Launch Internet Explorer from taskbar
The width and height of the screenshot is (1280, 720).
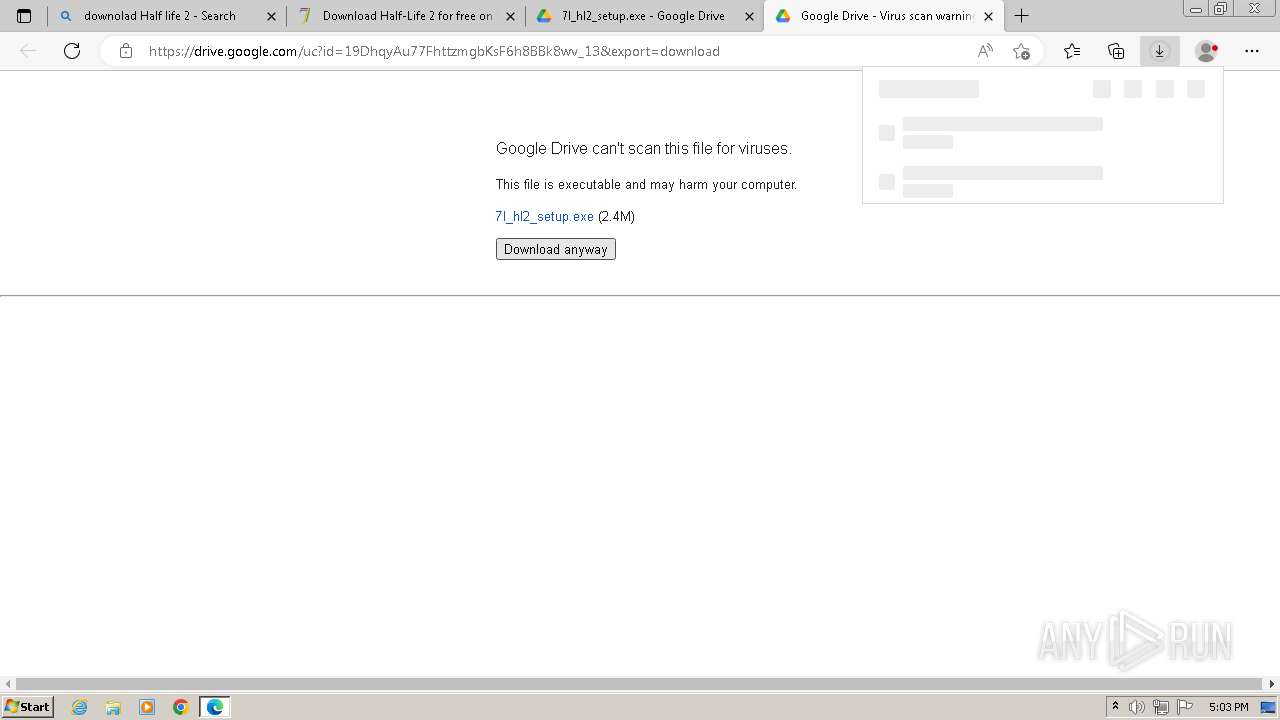(x=80, y=707)
